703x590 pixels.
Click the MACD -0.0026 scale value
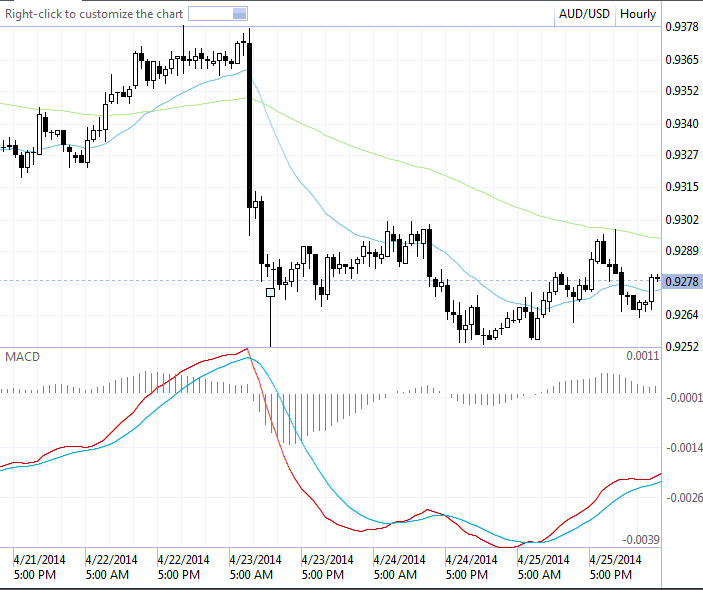pos(684,498)
